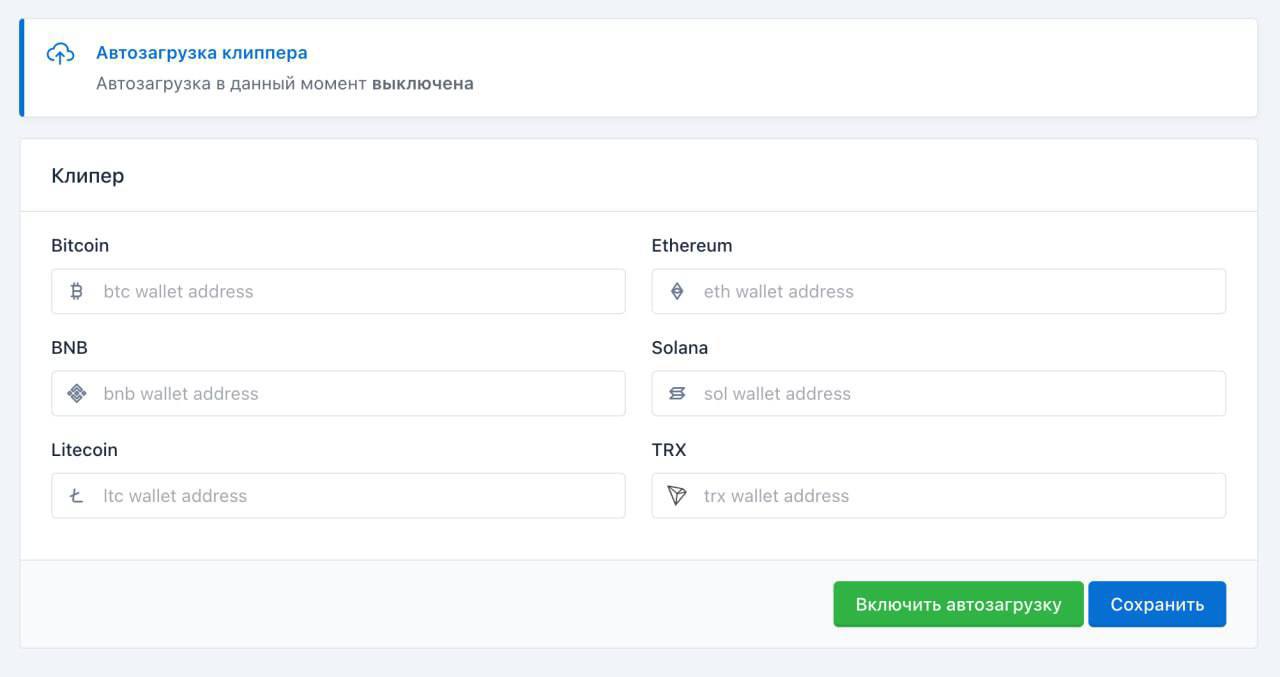1280x677 pixels.
Task: Click the Litecoin field label
Action: 84,450
